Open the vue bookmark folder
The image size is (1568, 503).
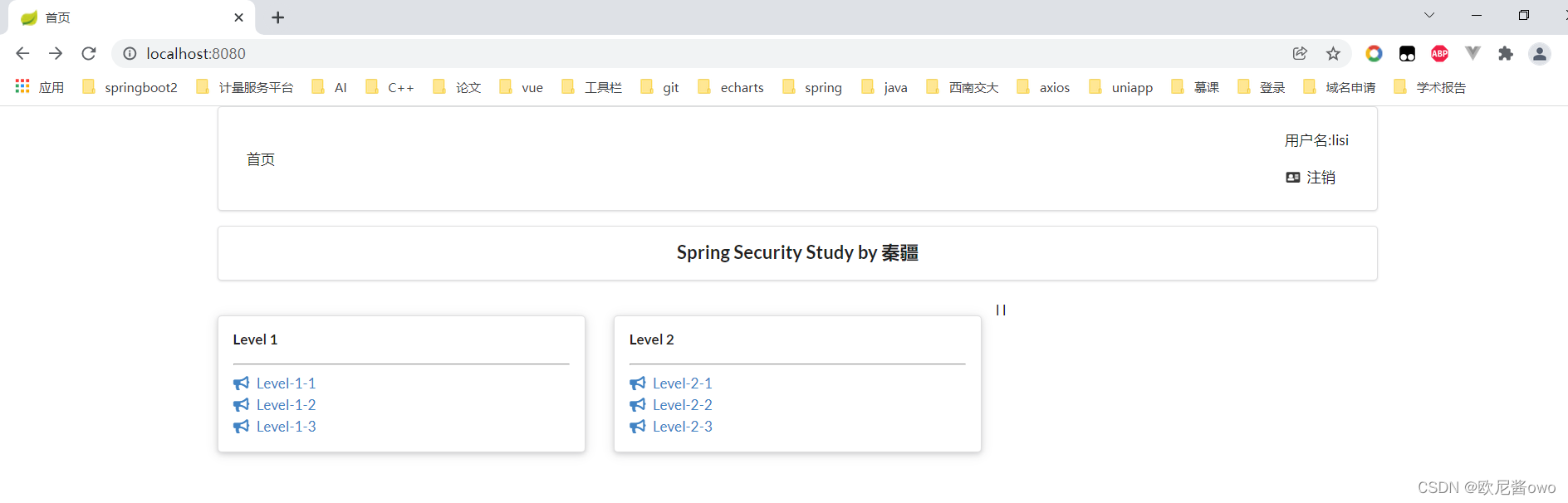521,87
